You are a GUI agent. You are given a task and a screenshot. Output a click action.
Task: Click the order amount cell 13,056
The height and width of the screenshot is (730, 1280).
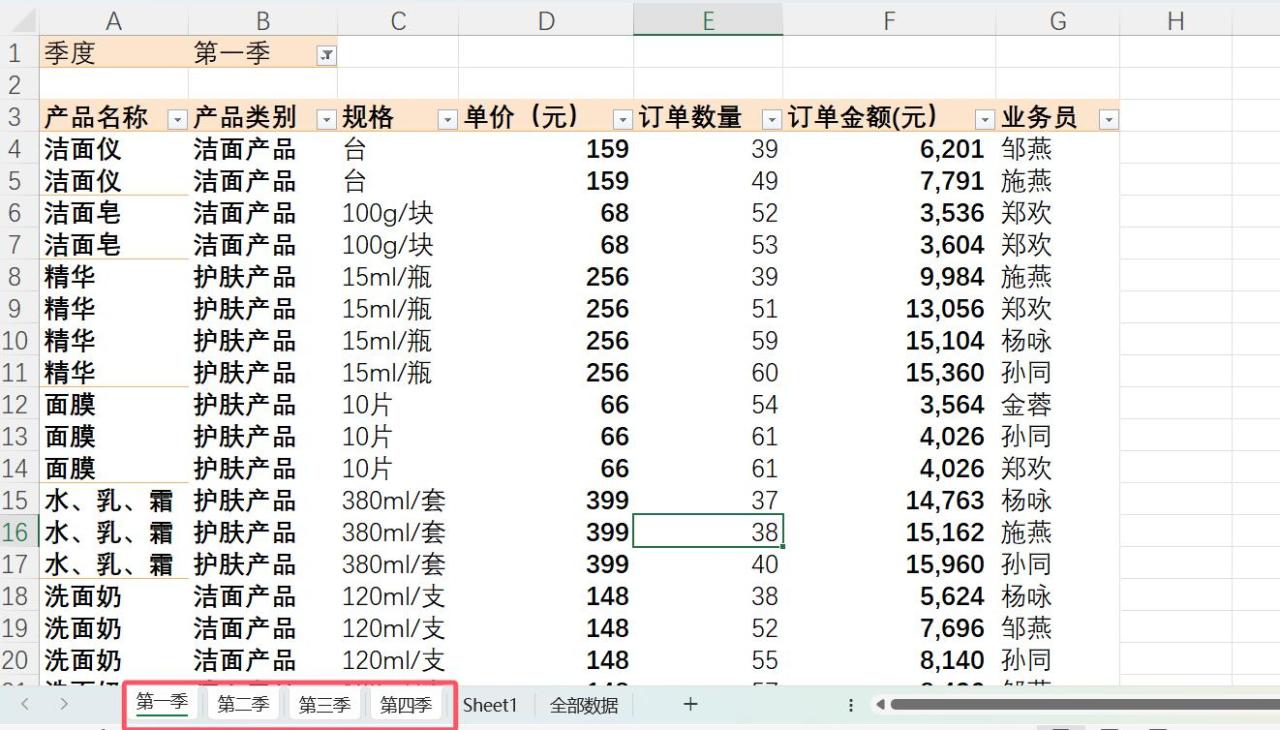889,309
